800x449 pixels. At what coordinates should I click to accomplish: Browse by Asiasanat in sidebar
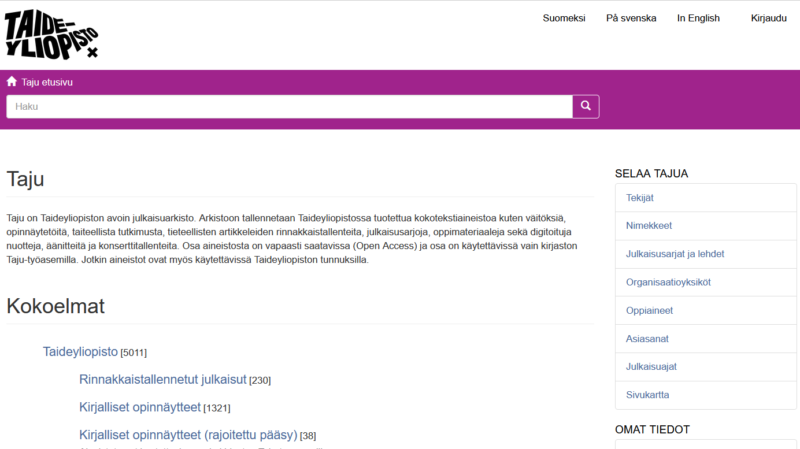(648, 338)
